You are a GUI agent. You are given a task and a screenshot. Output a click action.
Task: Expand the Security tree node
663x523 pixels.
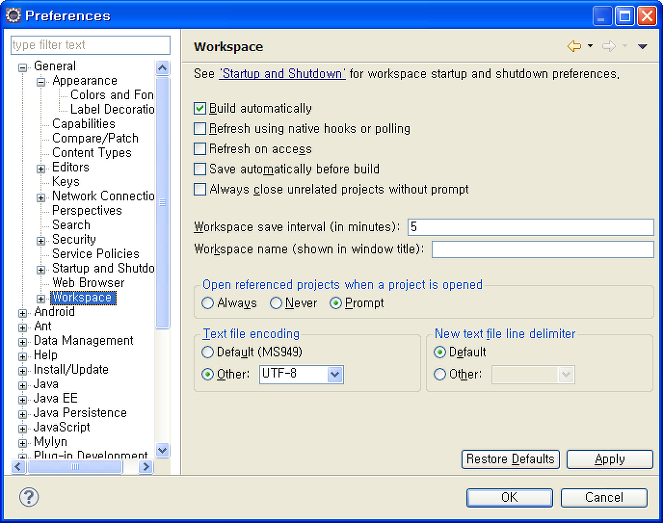pos(41,241)
